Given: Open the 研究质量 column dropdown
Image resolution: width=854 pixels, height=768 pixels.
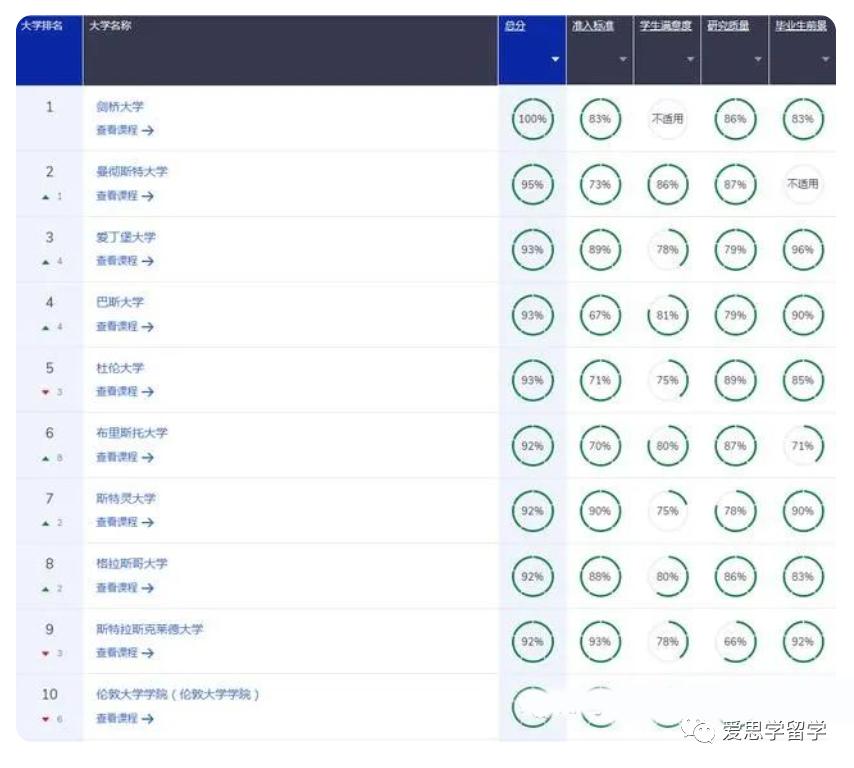Looking at the screenshot, I should (x=757, y=58).
